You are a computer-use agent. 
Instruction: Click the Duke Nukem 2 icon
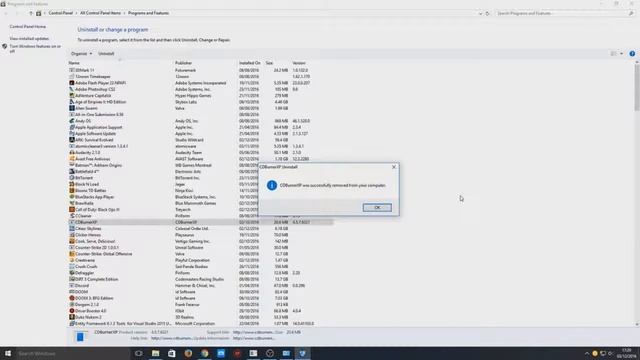(72, 317)
